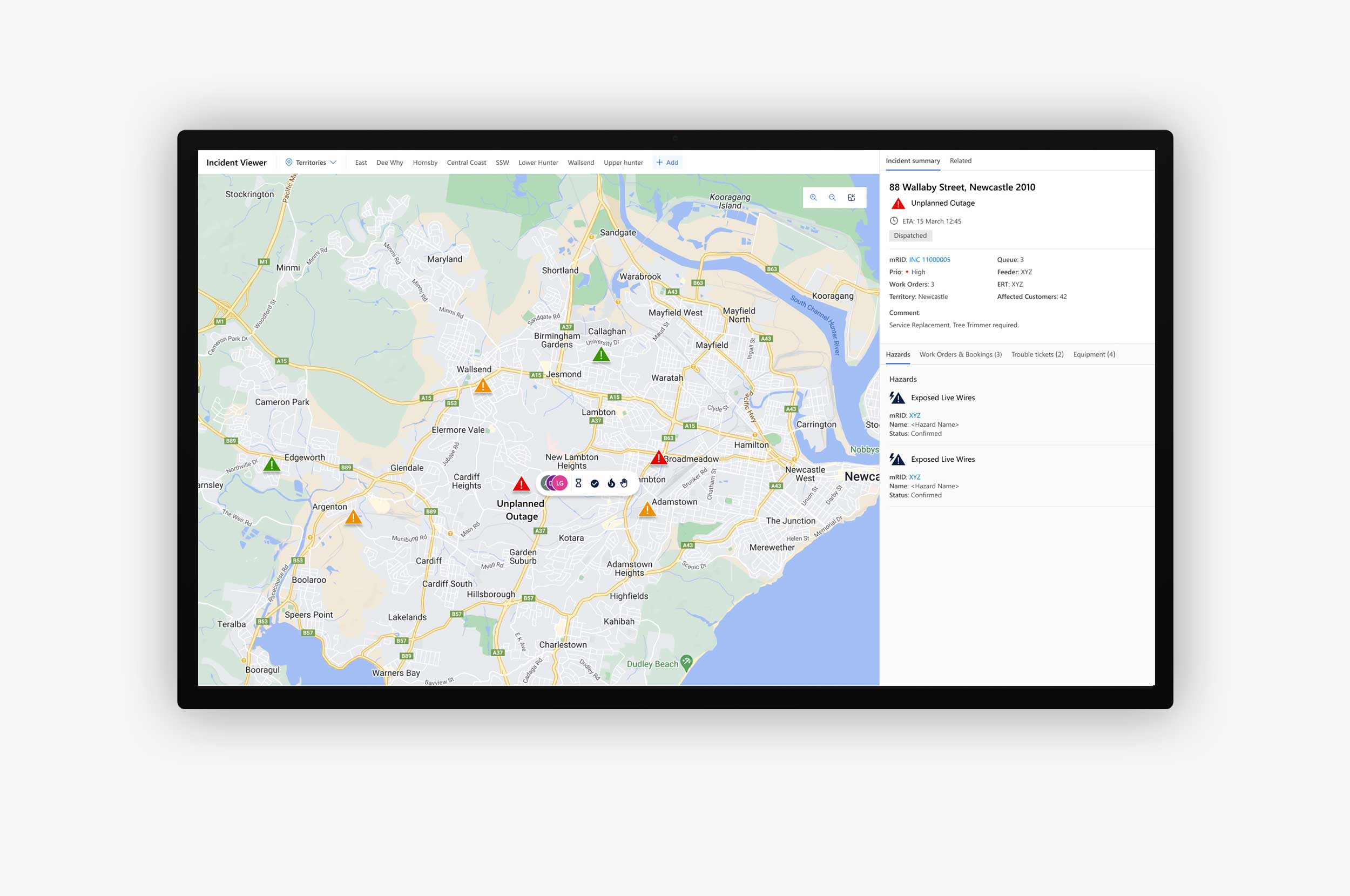Click the map zoom in magnifier
1350x896 pixels.
point(813,198)
